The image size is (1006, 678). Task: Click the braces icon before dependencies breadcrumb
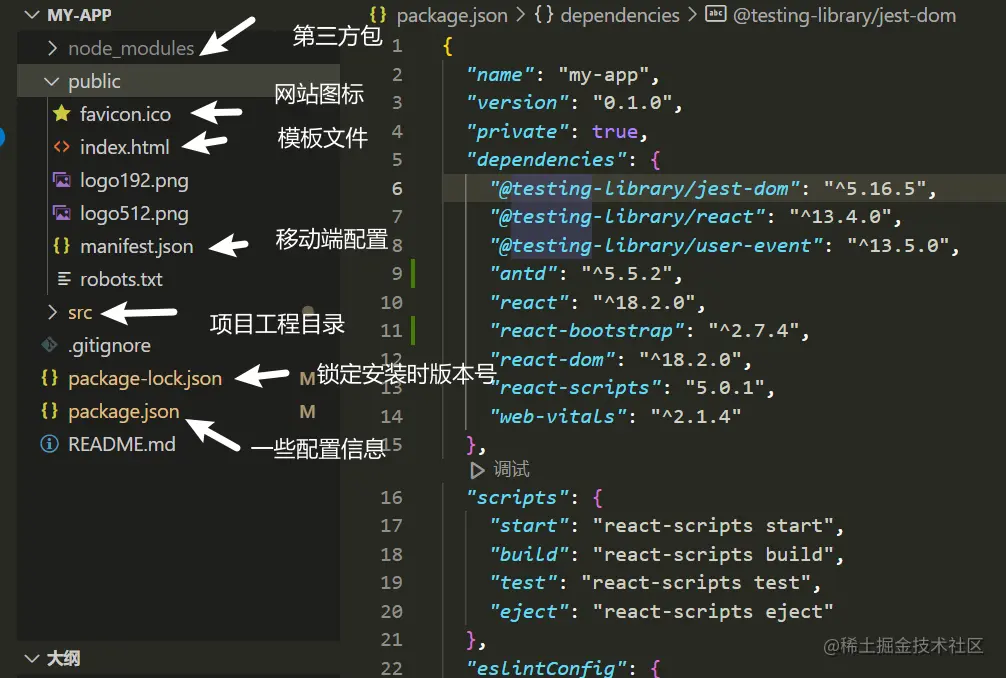[543, 14]
